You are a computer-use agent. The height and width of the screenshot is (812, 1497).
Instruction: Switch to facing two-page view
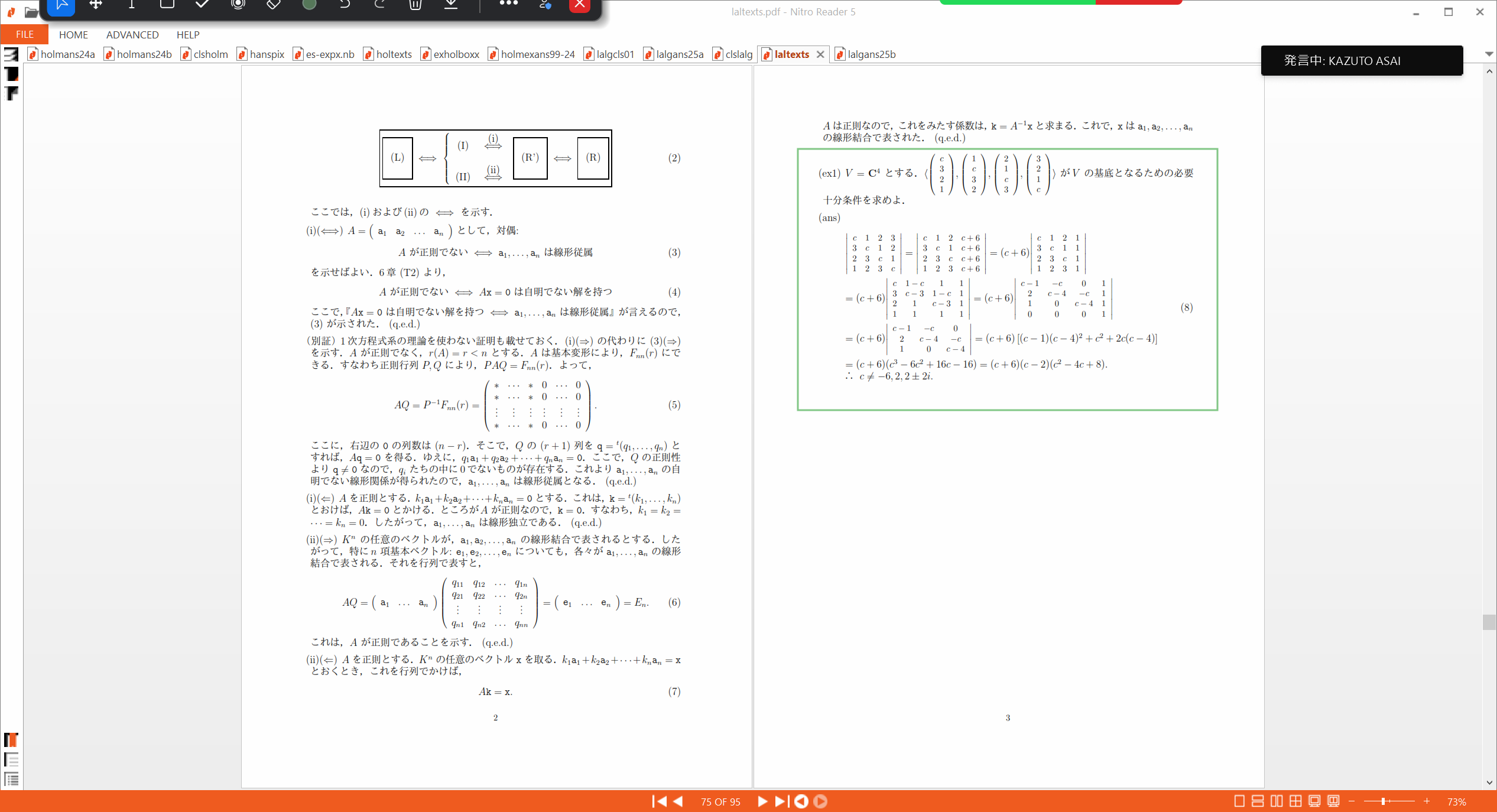1277,801
